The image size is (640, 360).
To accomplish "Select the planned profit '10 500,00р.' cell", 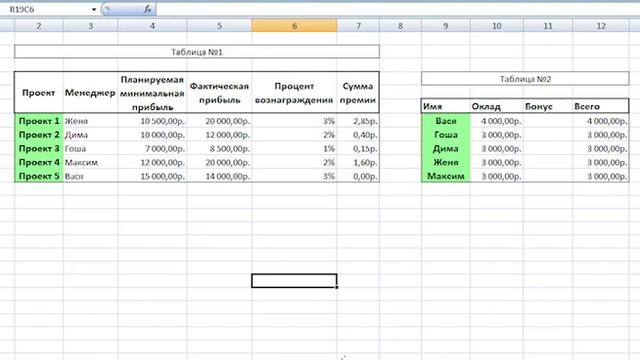I will pos(153,121).
